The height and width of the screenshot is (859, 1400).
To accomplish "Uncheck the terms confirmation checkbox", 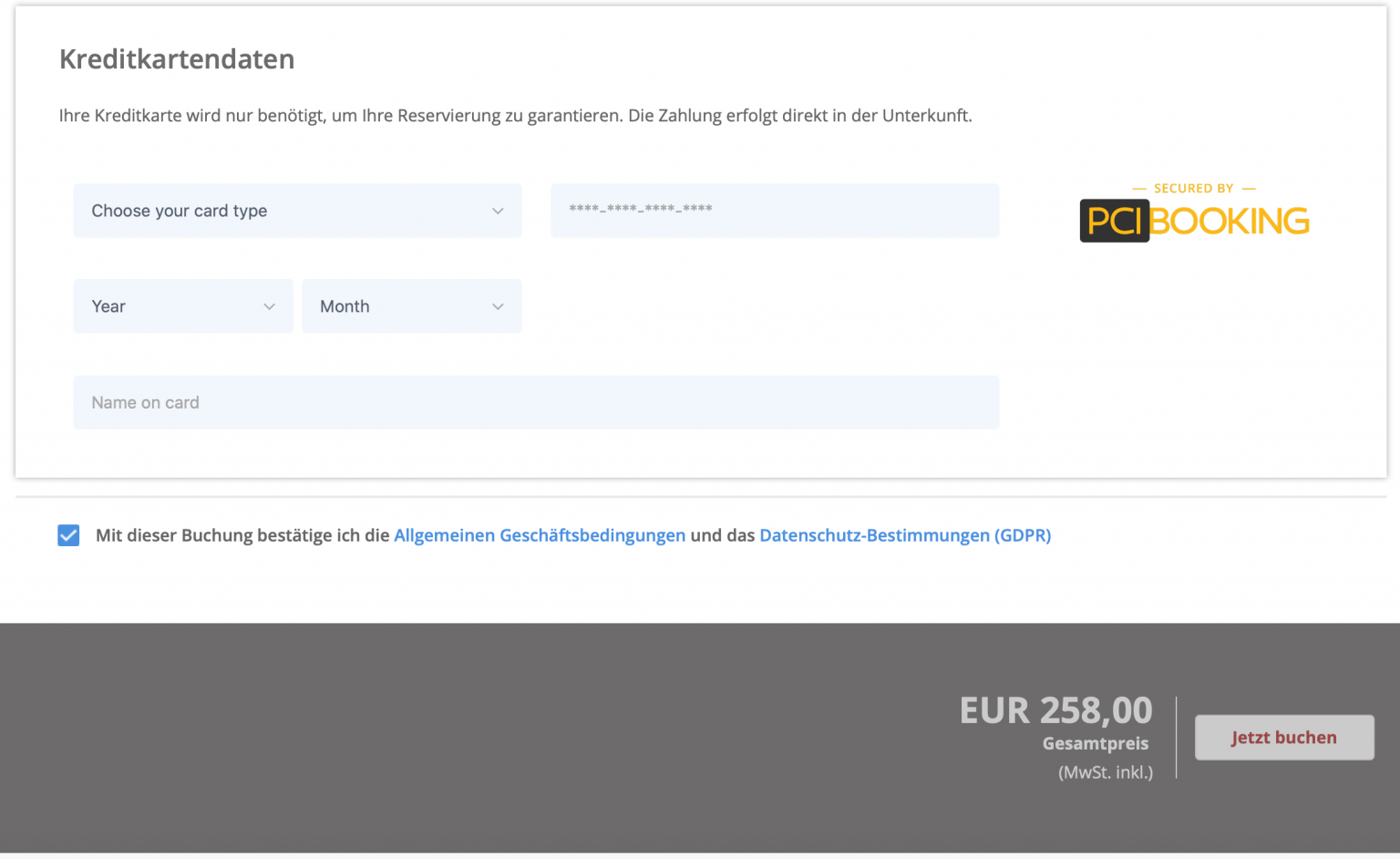I will (68, 535).
